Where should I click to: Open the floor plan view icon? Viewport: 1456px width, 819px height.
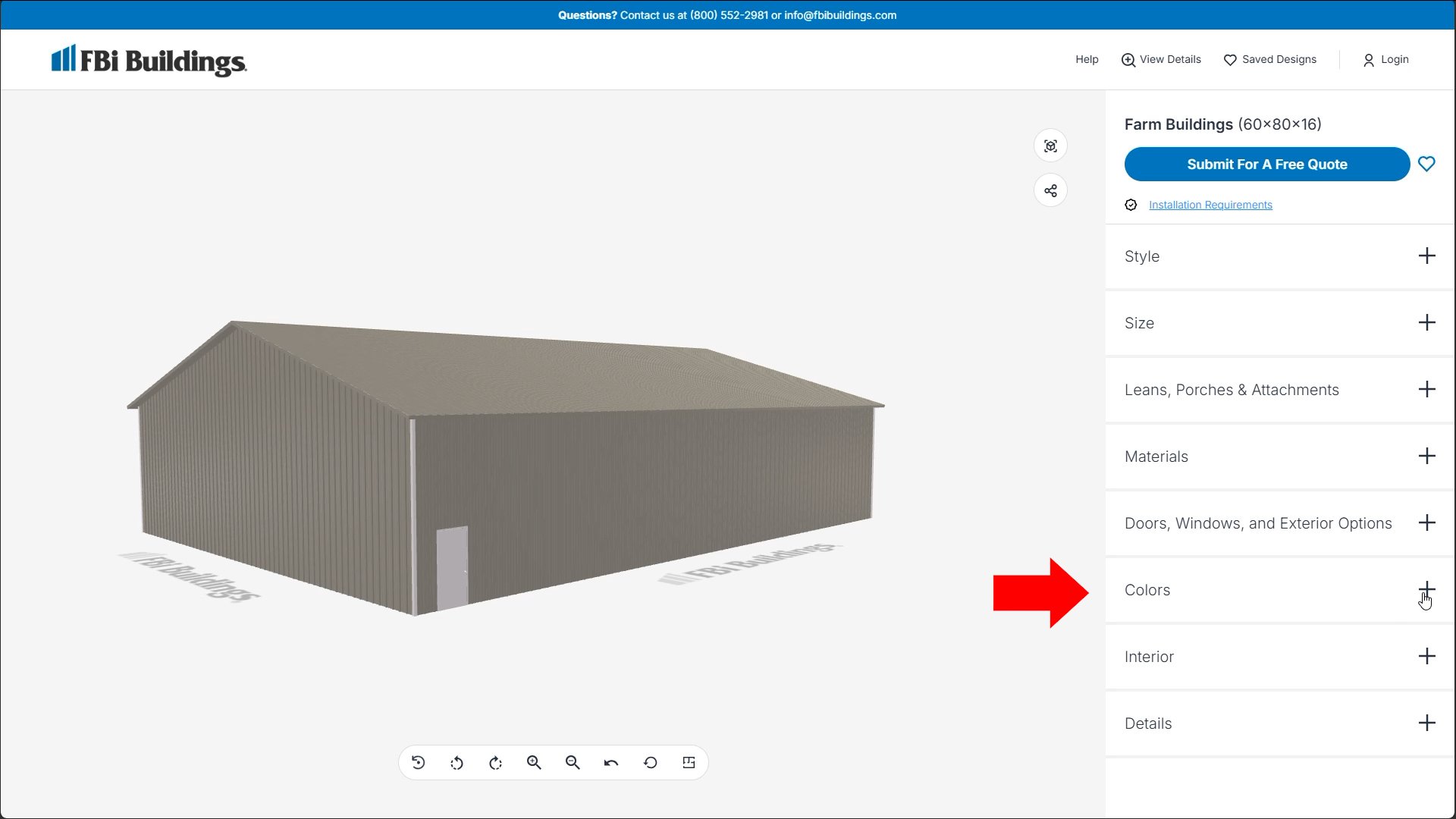(x=689, y=763)
